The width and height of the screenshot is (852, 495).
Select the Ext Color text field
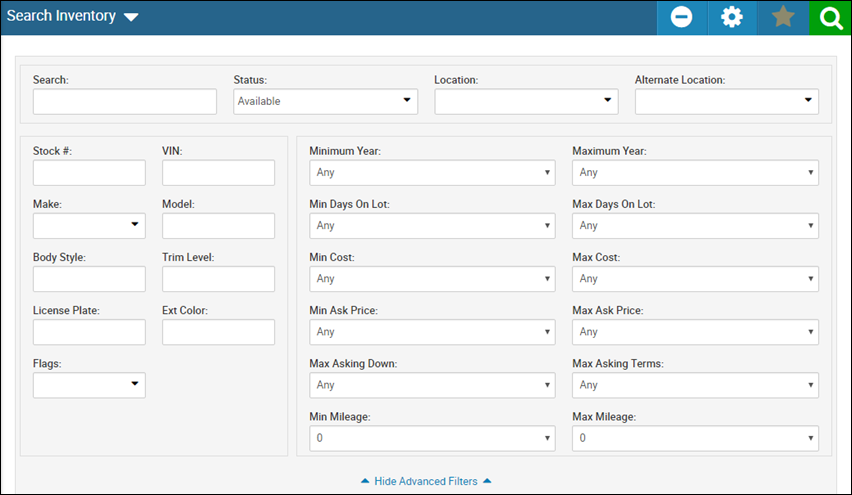tap(218, 332)
